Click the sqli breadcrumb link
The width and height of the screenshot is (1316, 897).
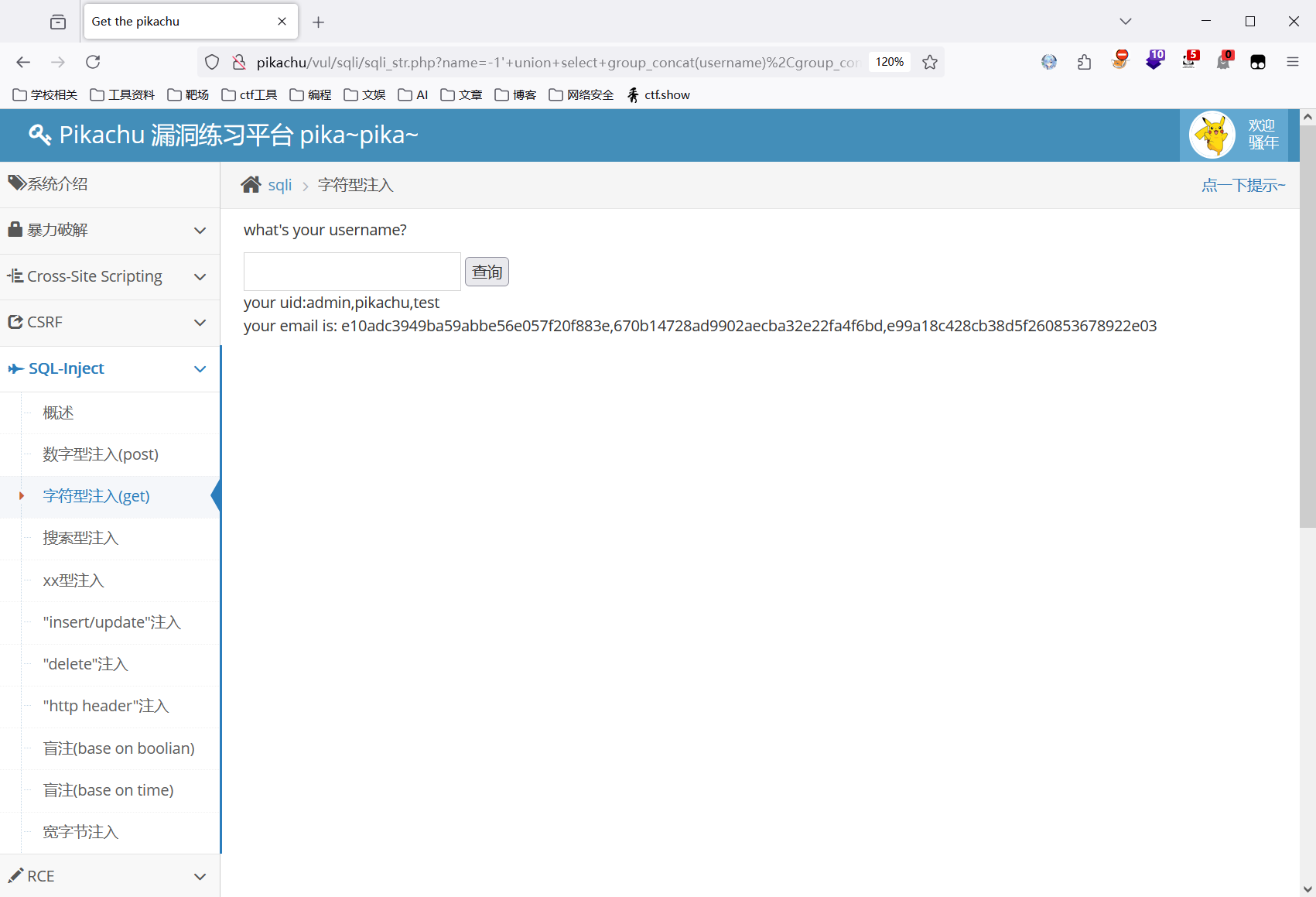pos(279,185)
